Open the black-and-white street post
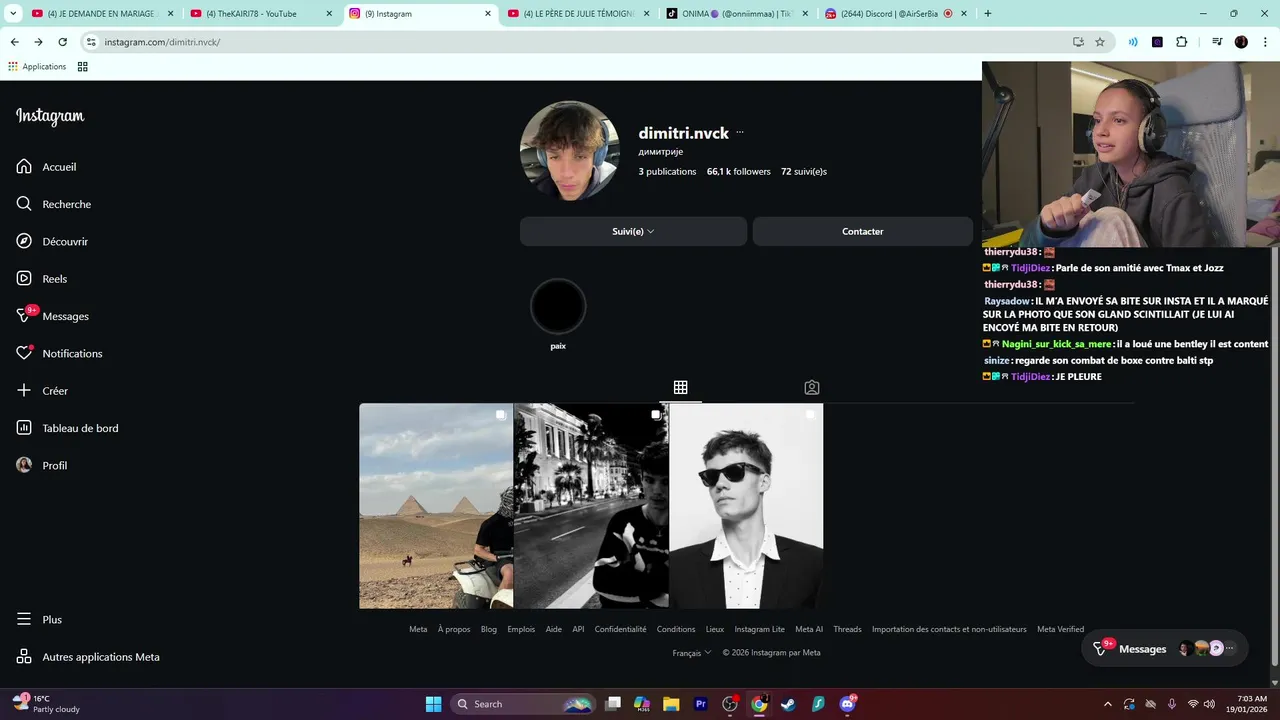 point(591,506)
